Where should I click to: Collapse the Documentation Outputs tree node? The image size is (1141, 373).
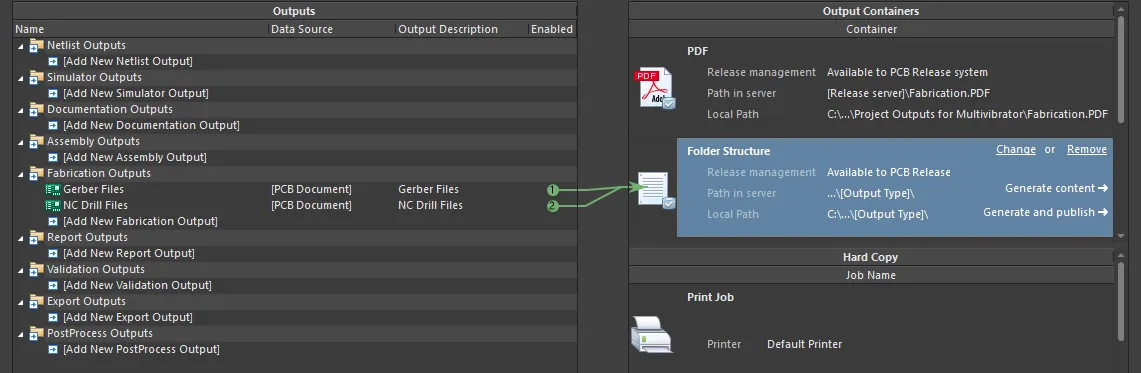click(20, 110)
